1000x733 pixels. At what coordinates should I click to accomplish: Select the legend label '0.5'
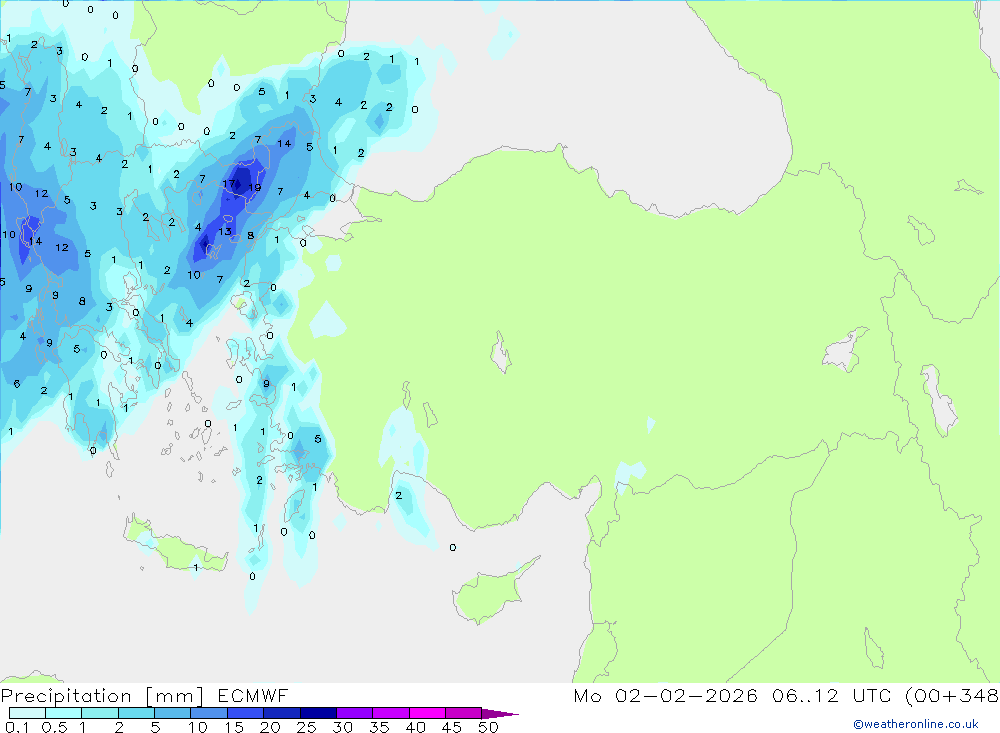click(x=54, y=727)
